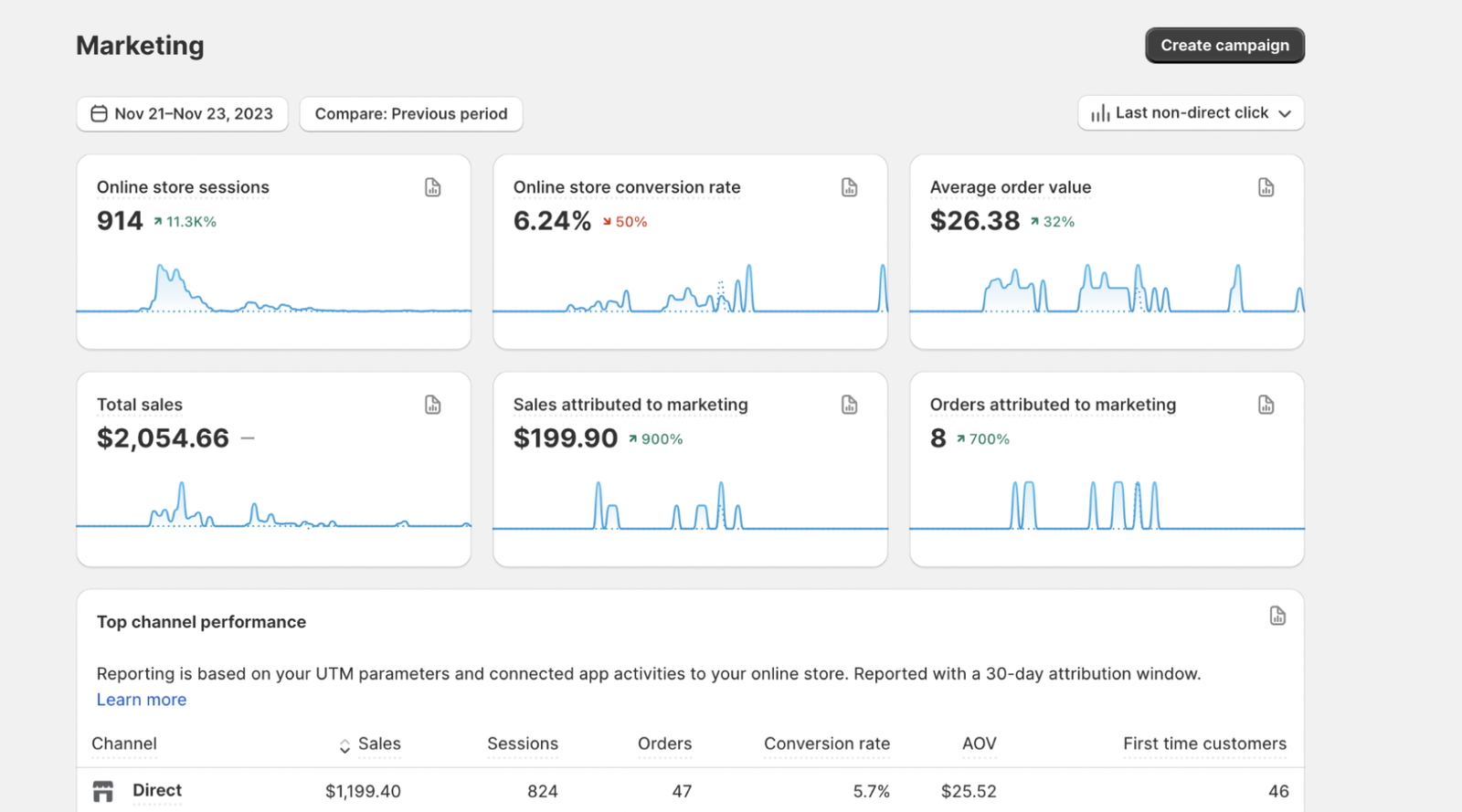Click the 900% increase indicator
Viewport: 1462px width, 812px height.
656,439
